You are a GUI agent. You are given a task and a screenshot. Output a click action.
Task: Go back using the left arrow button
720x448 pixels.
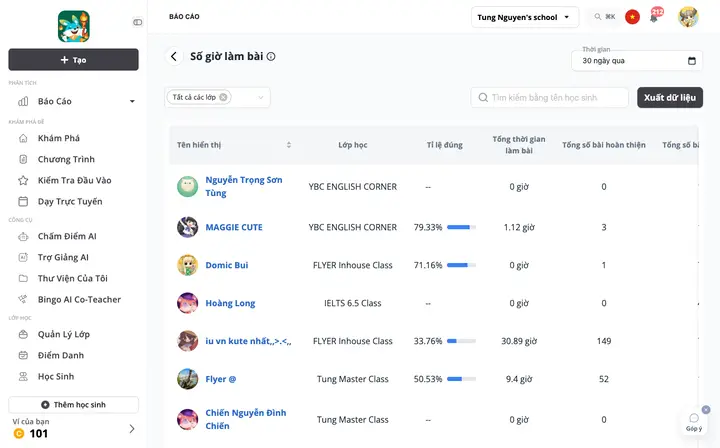(174, 56)
